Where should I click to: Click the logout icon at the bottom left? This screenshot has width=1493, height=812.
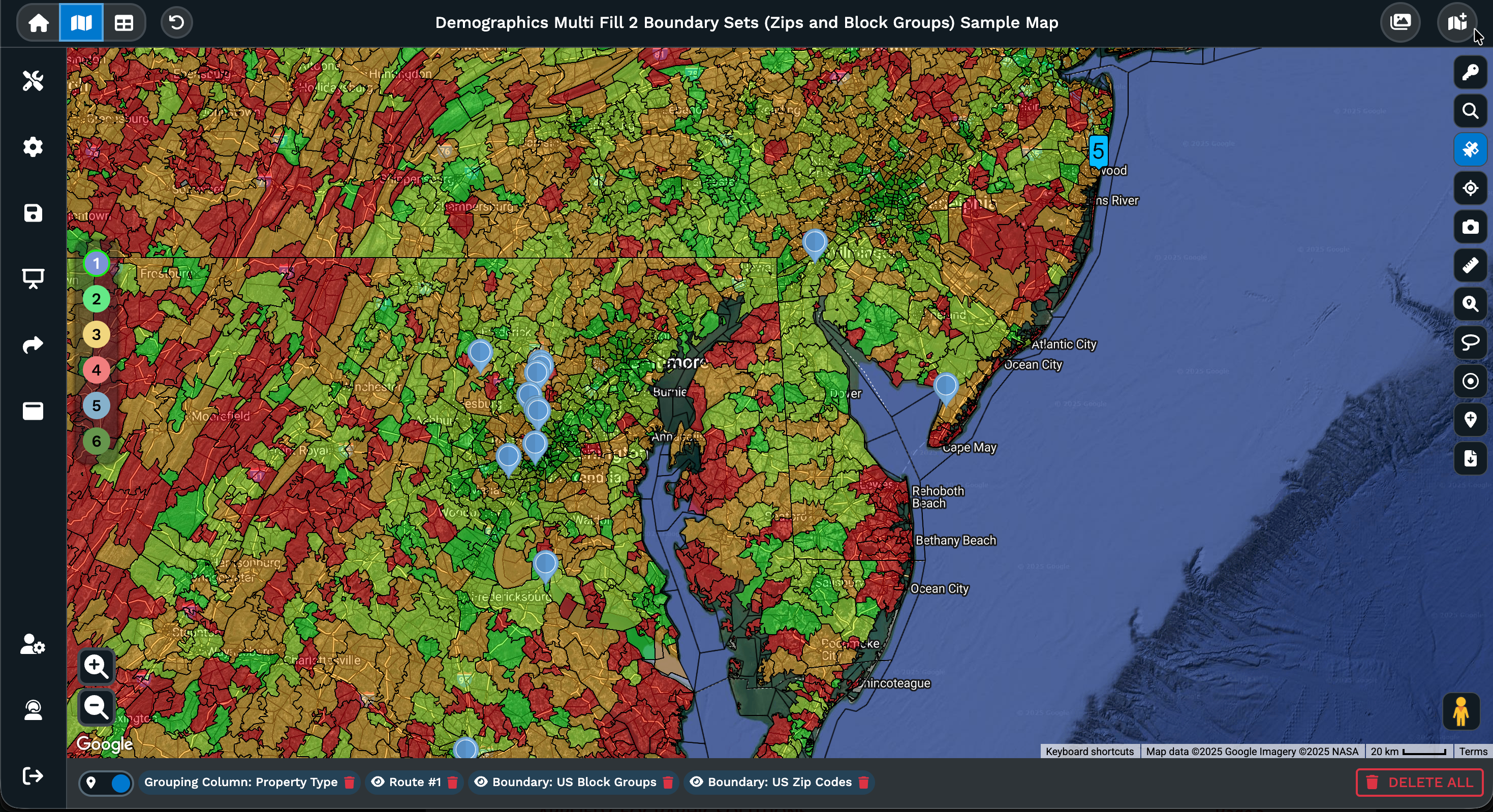pos(33,776)
